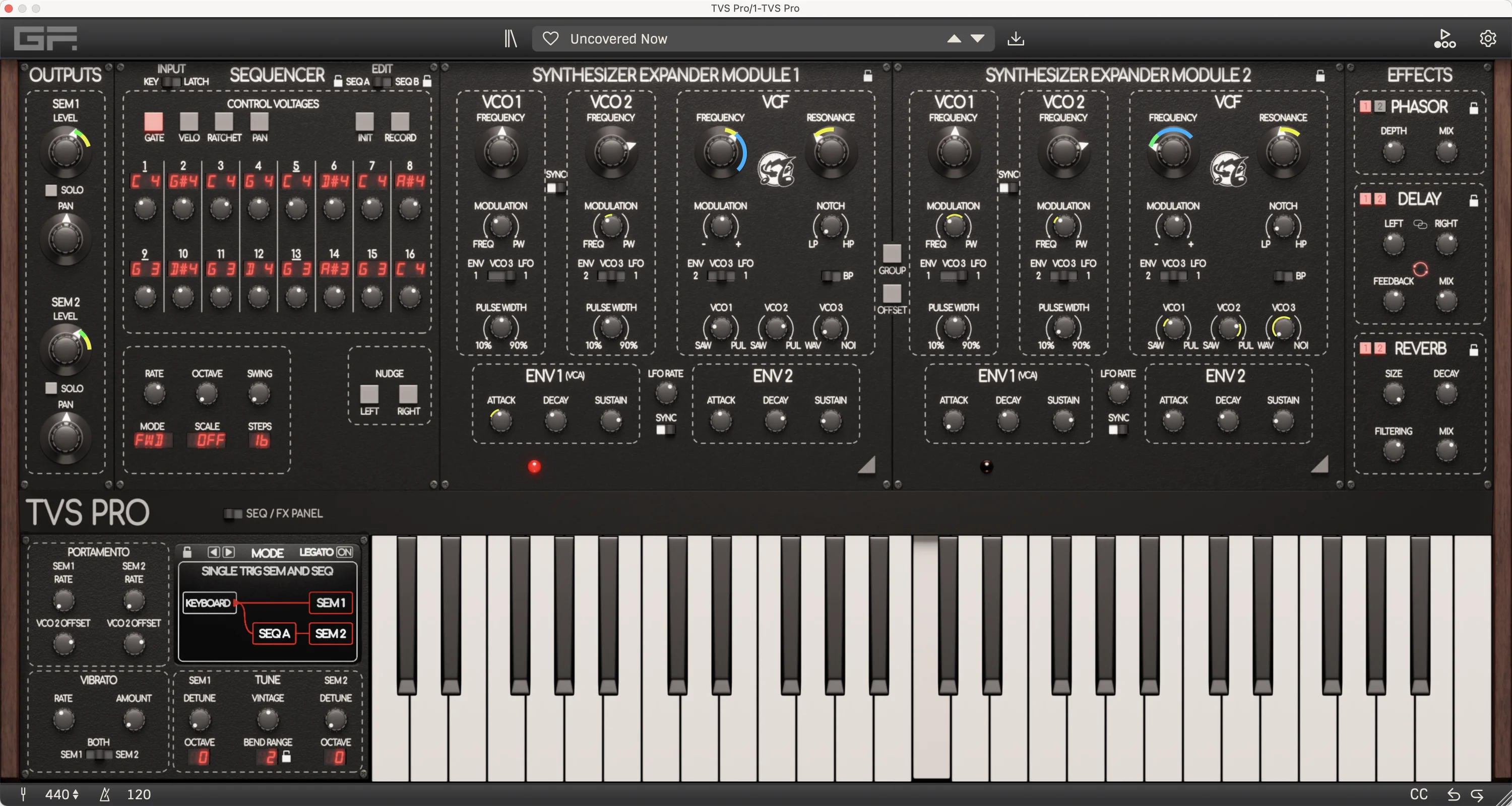Toggle Legato ON button
The width and height of the screenshot is (1512, 806).
tap(345, 552)
